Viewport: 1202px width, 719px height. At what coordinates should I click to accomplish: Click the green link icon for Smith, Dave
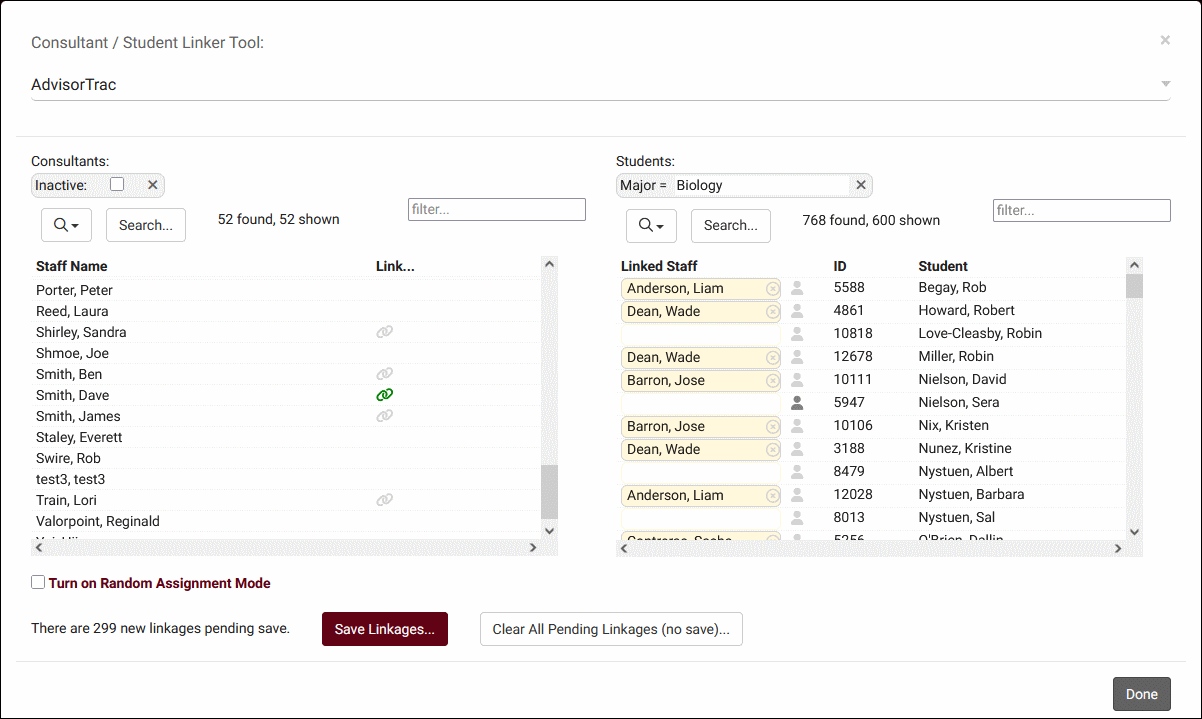point(384,395)
